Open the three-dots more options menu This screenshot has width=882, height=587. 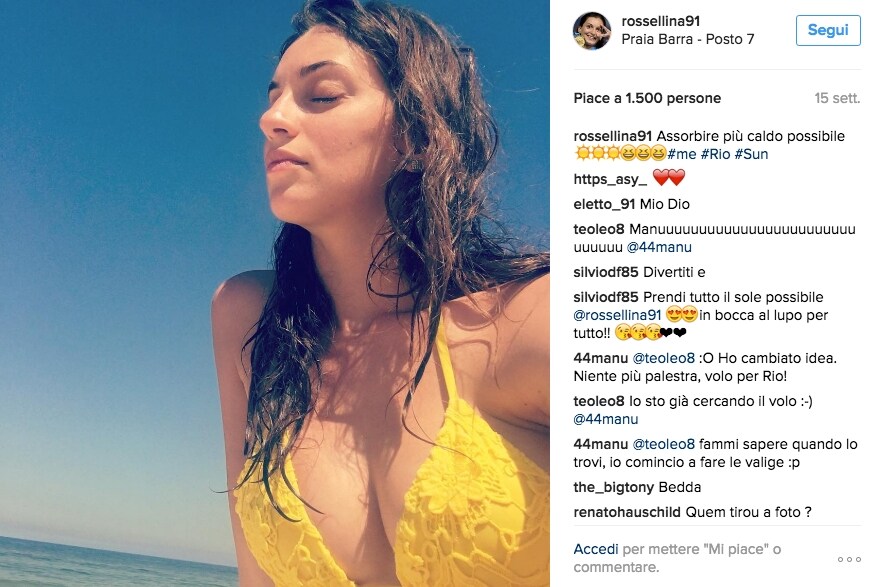pos(849,559)
